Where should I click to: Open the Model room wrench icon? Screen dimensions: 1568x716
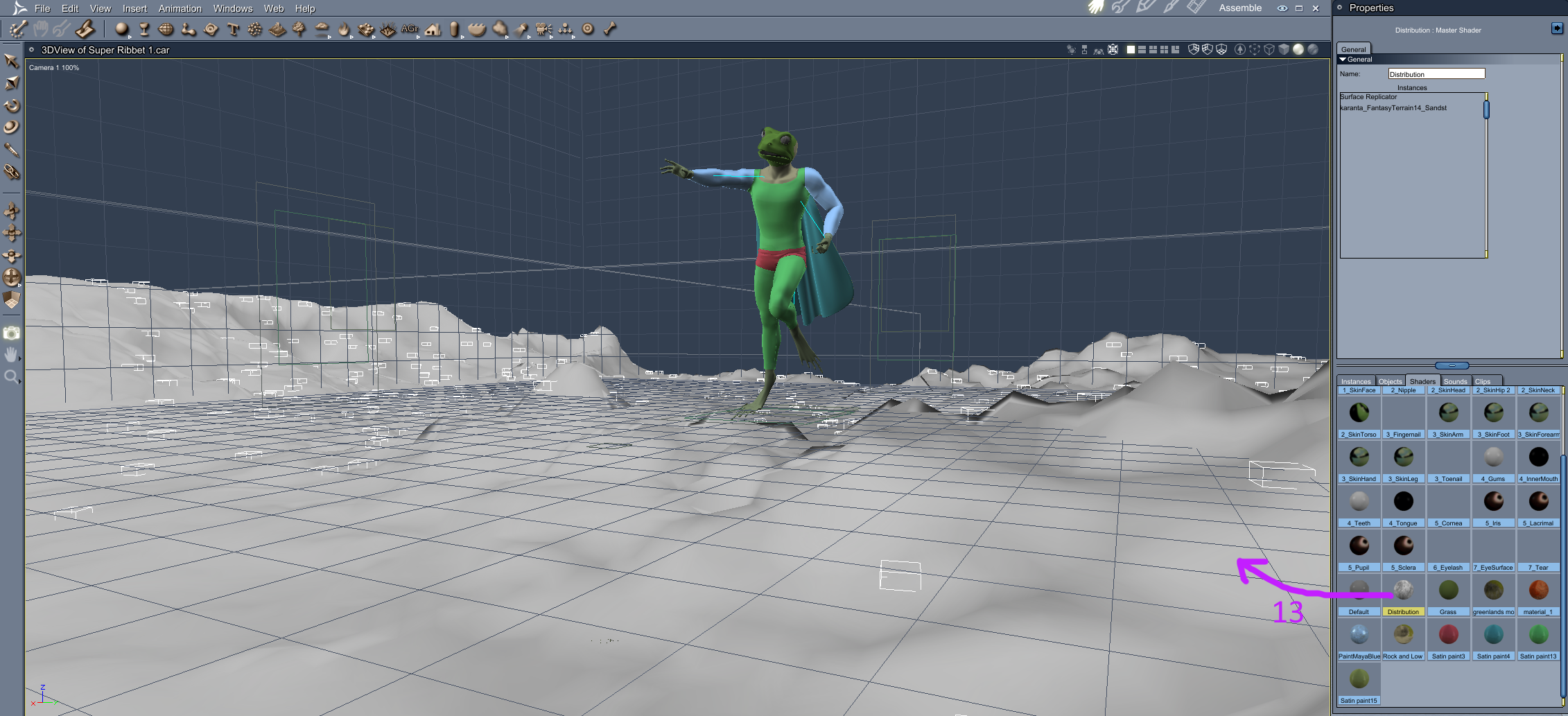click(1120, 8)
